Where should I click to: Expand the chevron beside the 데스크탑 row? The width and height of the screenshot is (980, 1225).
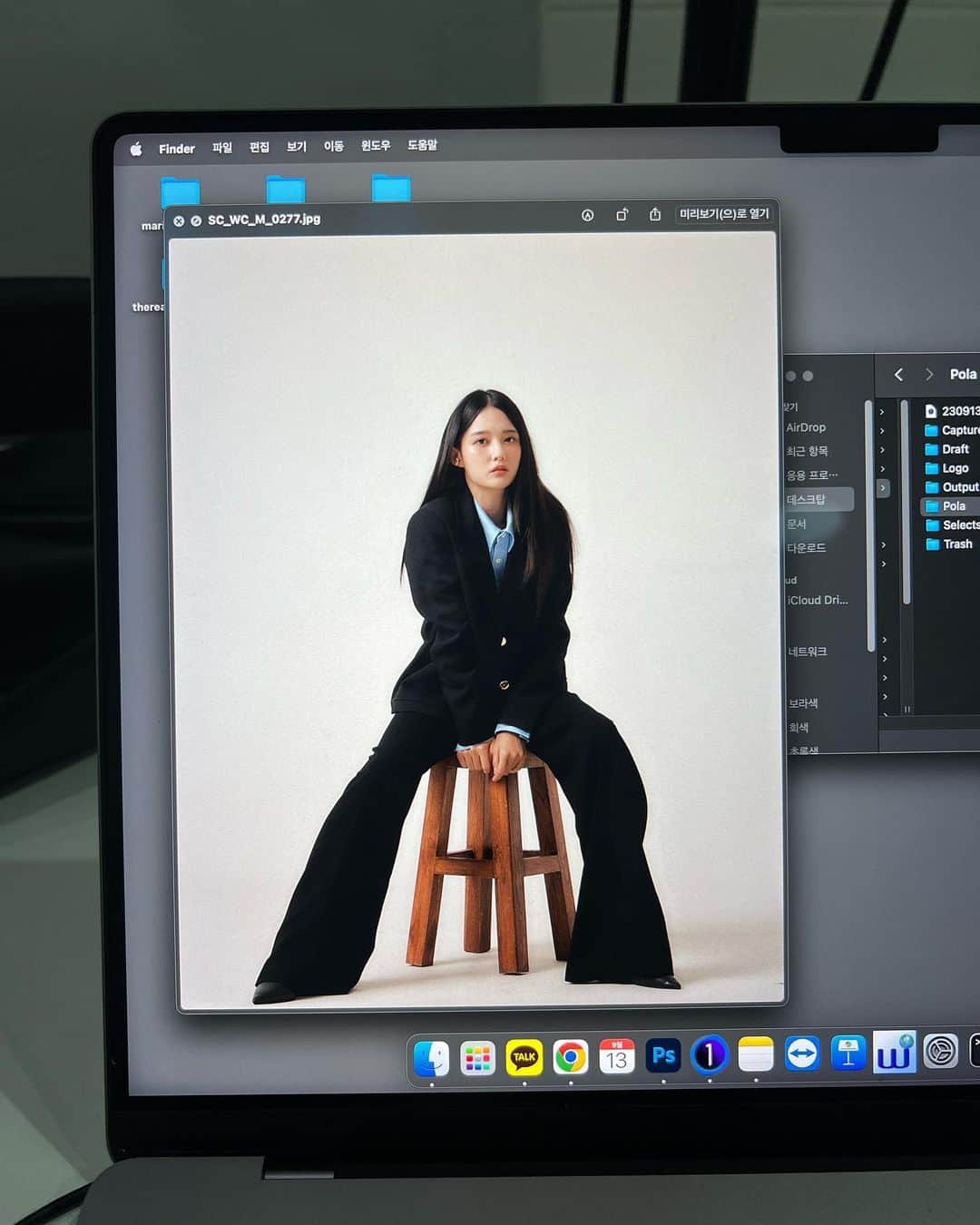tap(882, 488)
